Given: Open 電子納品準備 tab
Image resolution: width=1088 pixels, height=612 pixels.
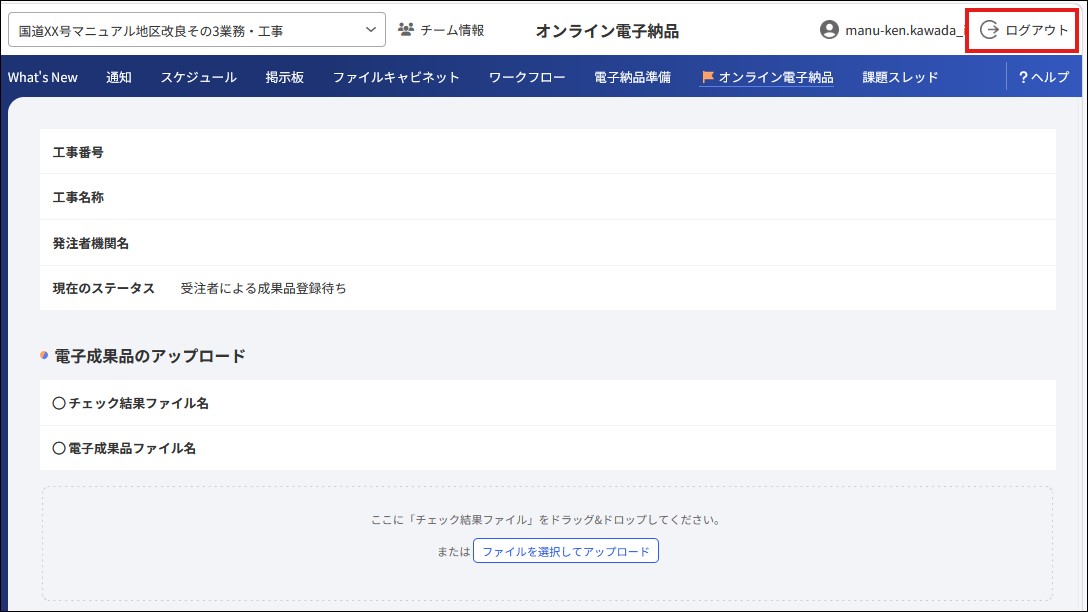Looking at the screenshot, I should click(632, 77).
